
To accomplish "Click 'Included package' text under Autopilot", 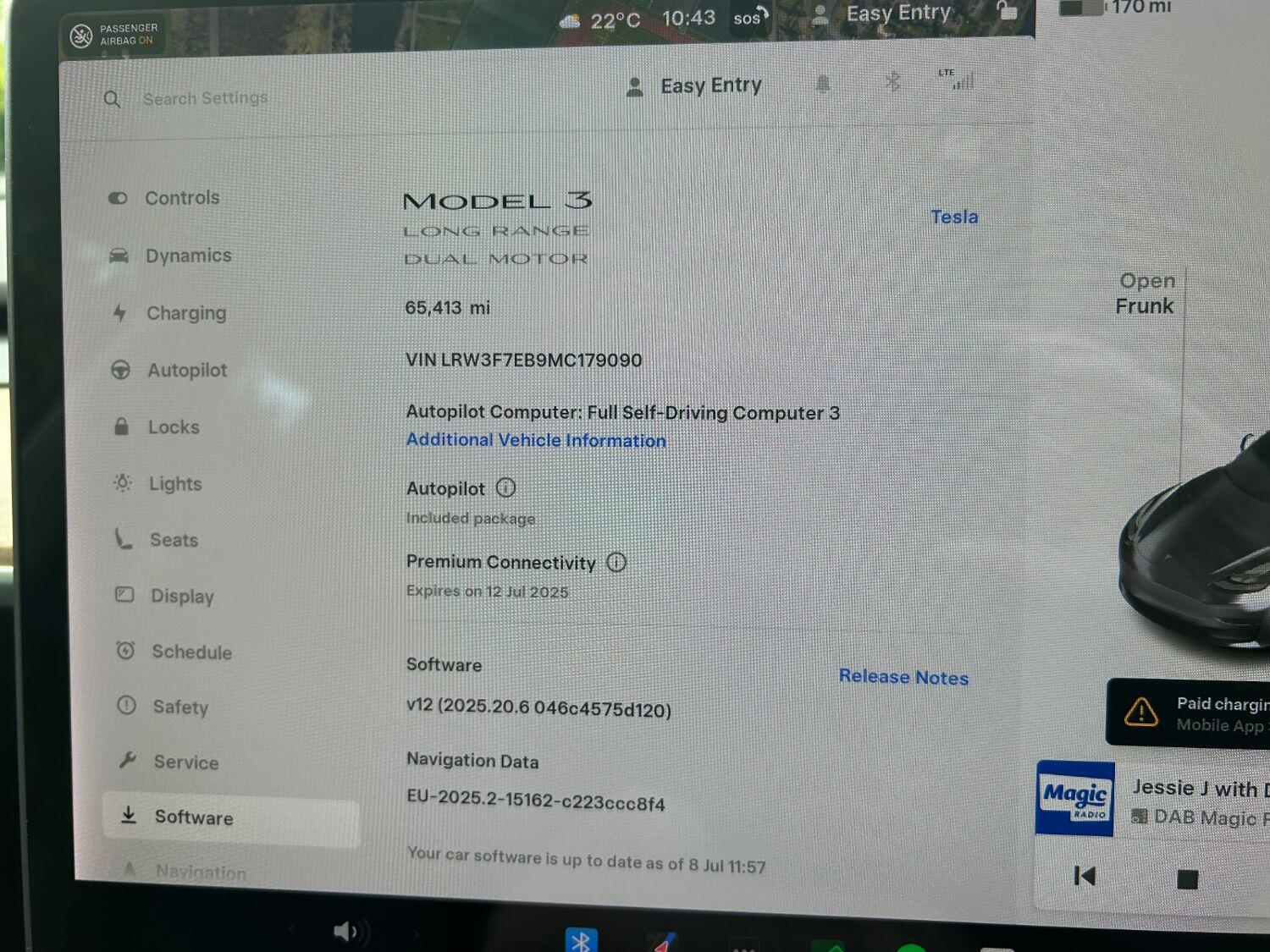I will [470, 518].
